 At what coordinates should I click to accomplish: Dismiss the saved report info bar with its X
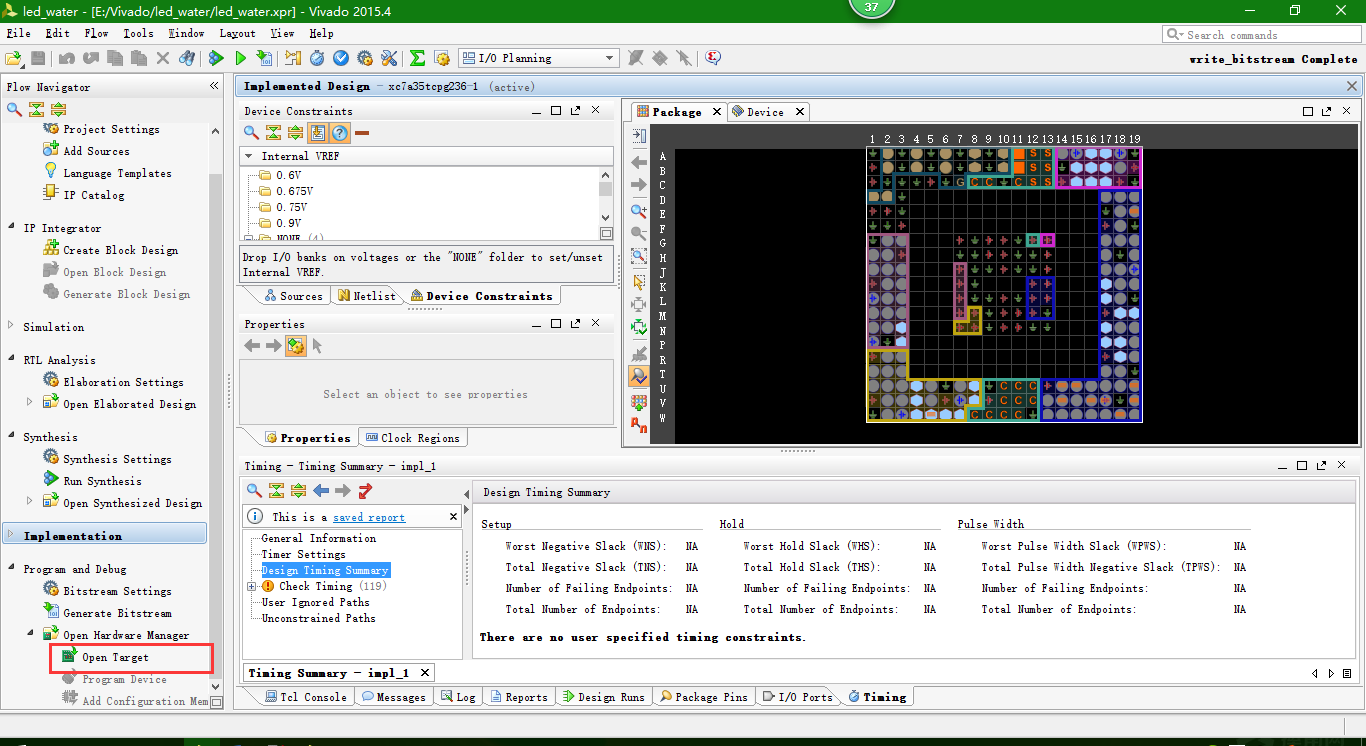pos(453,517)
